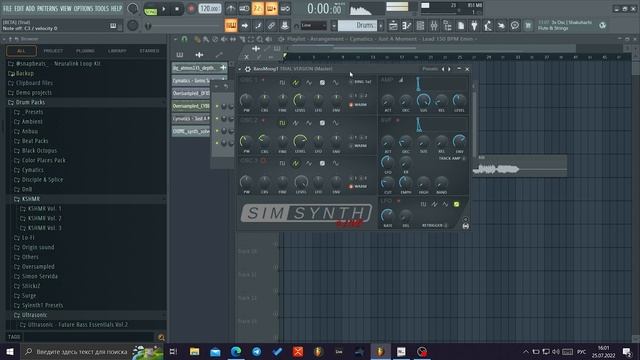The height and width of the screenshot is (360, 640).
Task: Click the AMP SUS knob
Action: [423, 100]
